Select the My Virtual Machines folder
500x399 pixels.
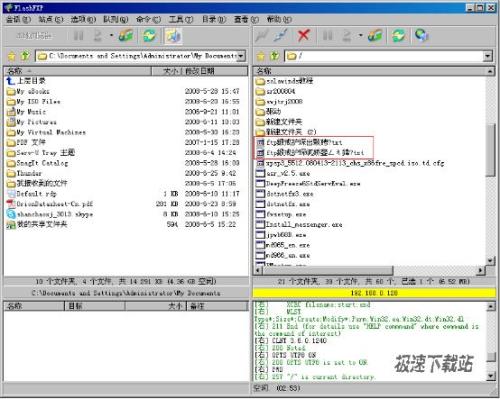click(46, 132)
